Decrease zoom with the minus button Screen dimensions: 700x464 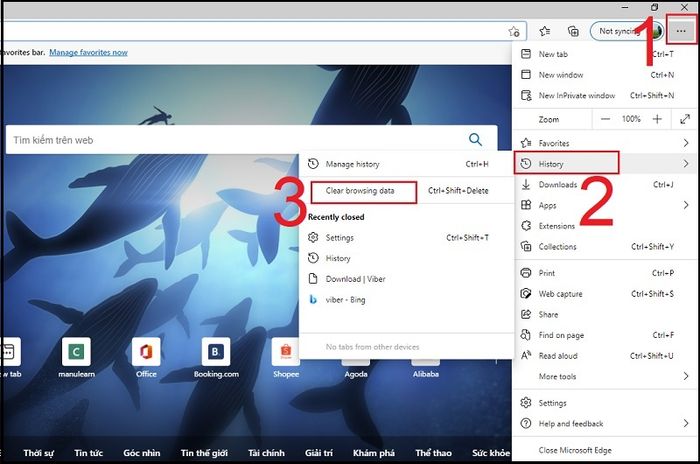pos(605,119)
